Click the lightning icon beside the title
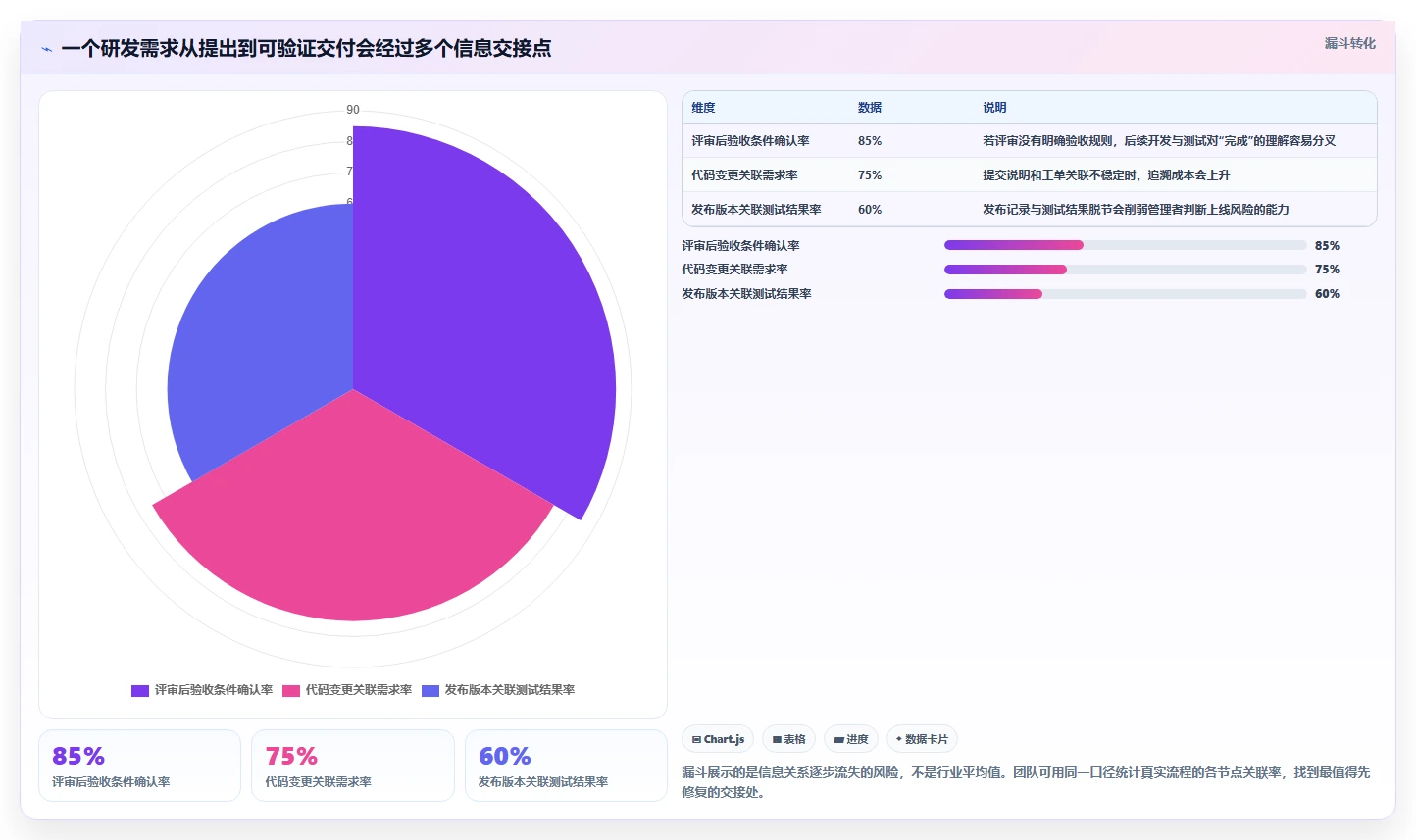Image resolution: width=1416 pixels, height=840 pixels. [x=46, y=48]
